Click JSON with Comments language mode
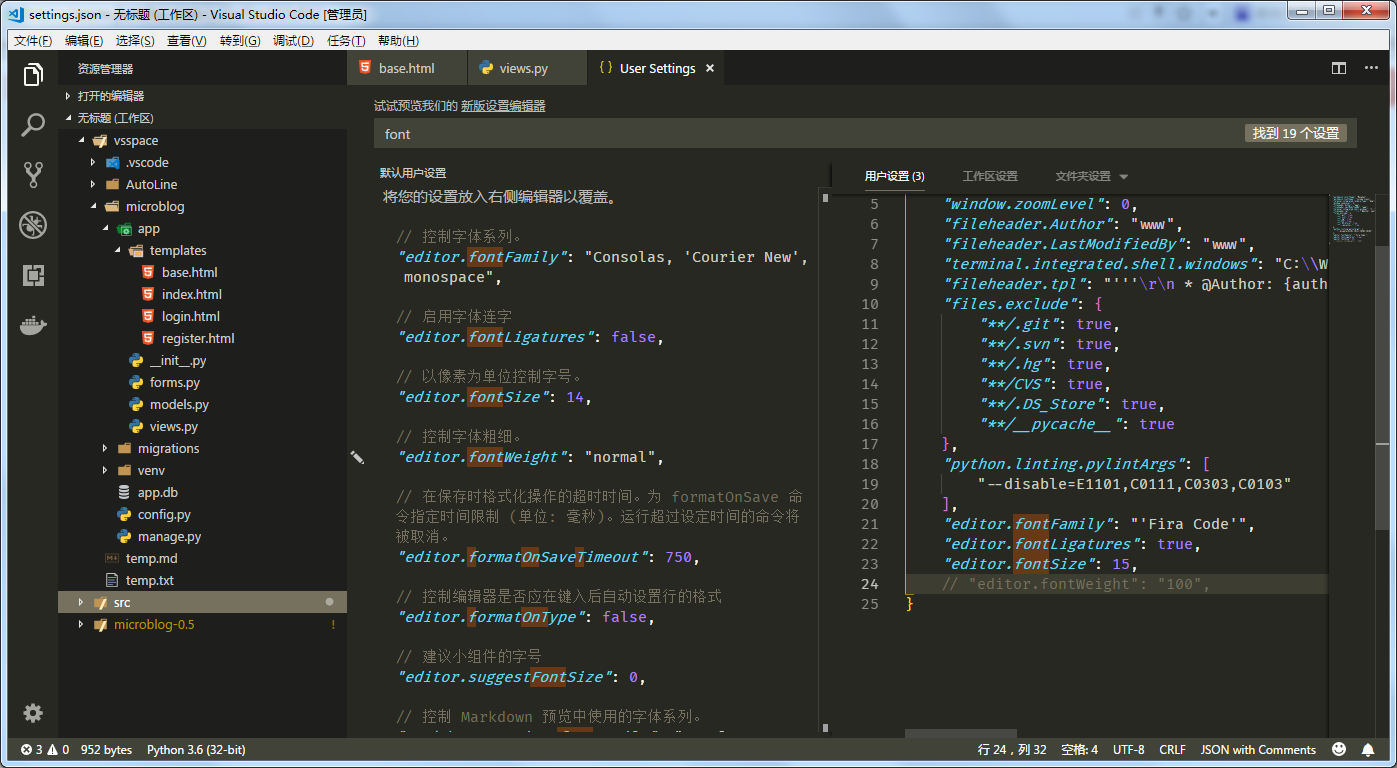This screenshot has width=1397, height=768. (x=1258, y=750)
